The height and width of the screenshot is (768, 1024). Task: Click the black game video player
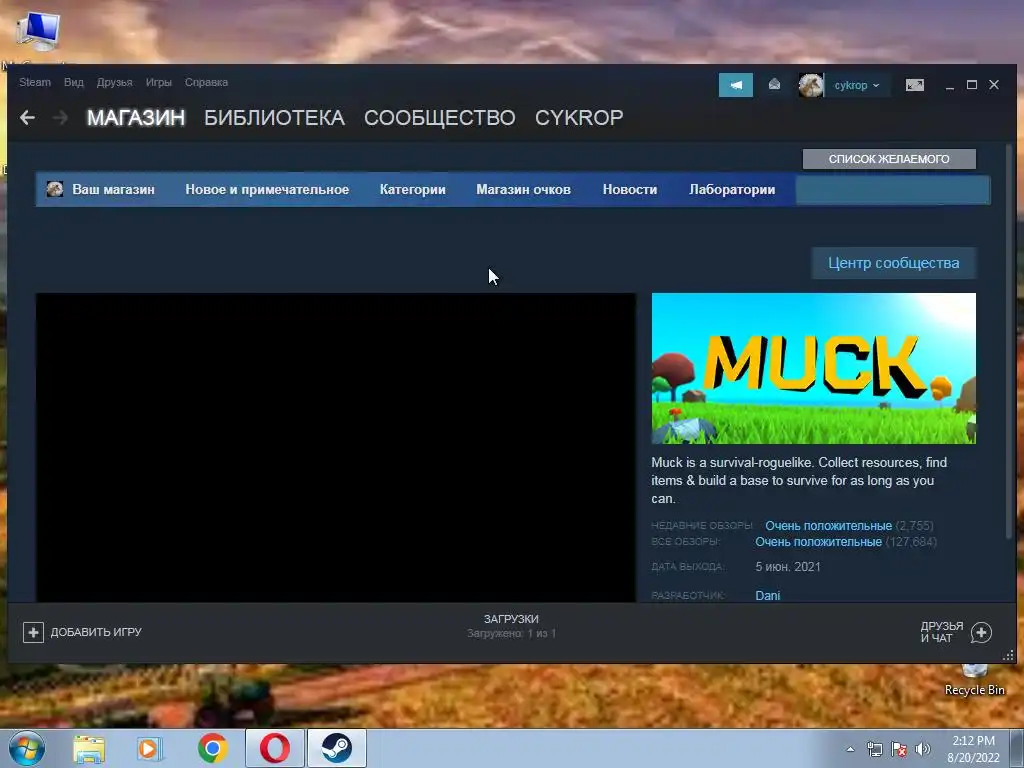click(x=336, y=447)
